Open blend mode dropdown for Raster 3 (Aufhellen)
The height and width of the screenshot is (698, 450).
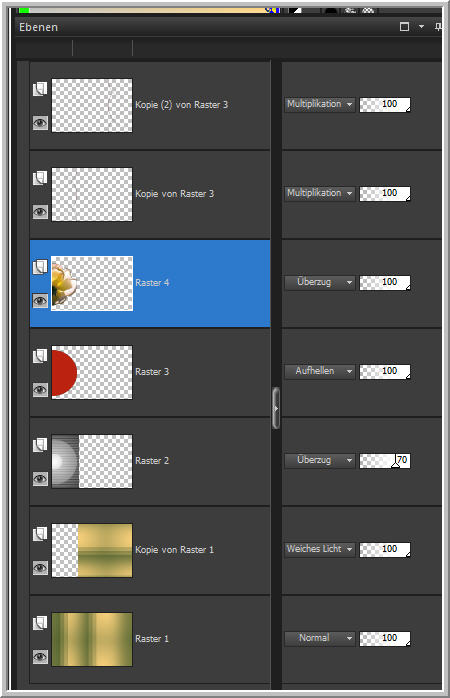[x=320, y=371]
